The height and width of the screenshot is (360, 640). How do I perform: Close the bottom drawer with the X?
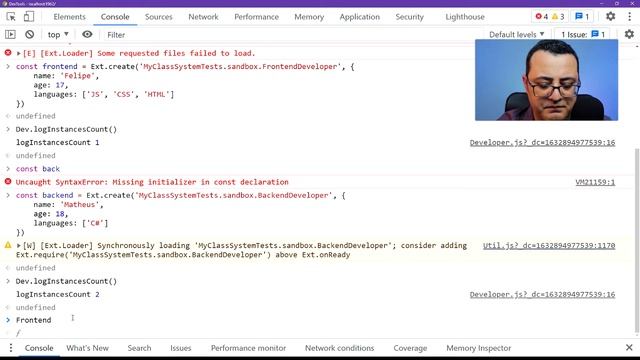point(629,348)
